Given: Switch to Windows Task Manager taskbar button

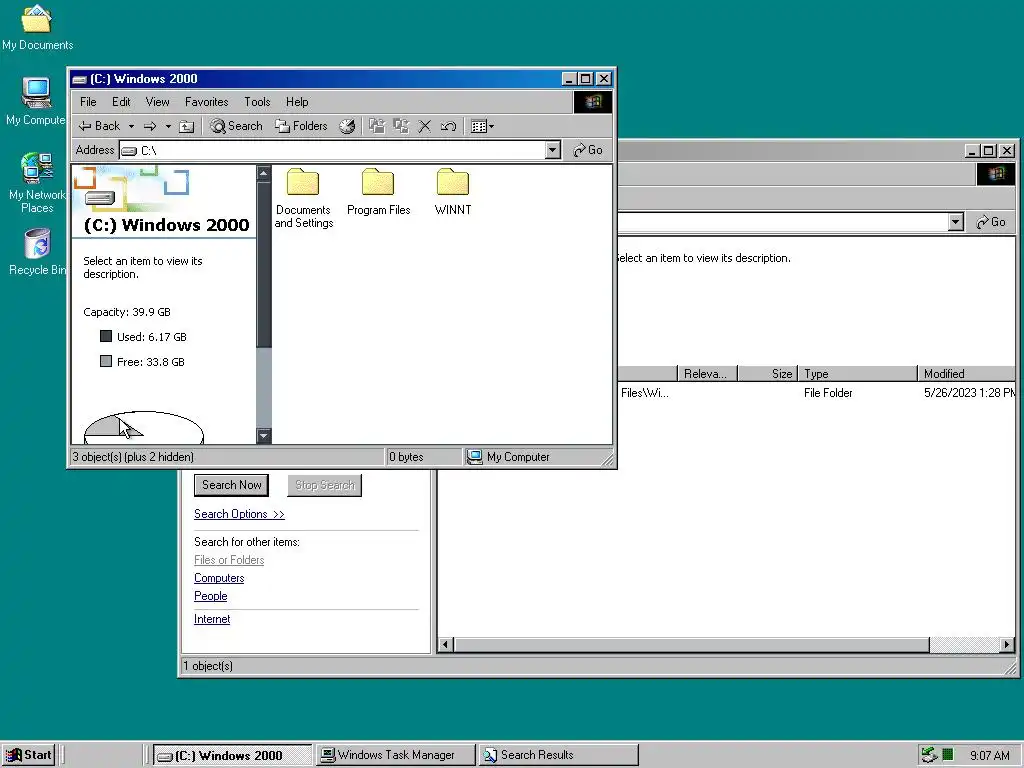Looking at the screenshot, I should click(396, 755).
